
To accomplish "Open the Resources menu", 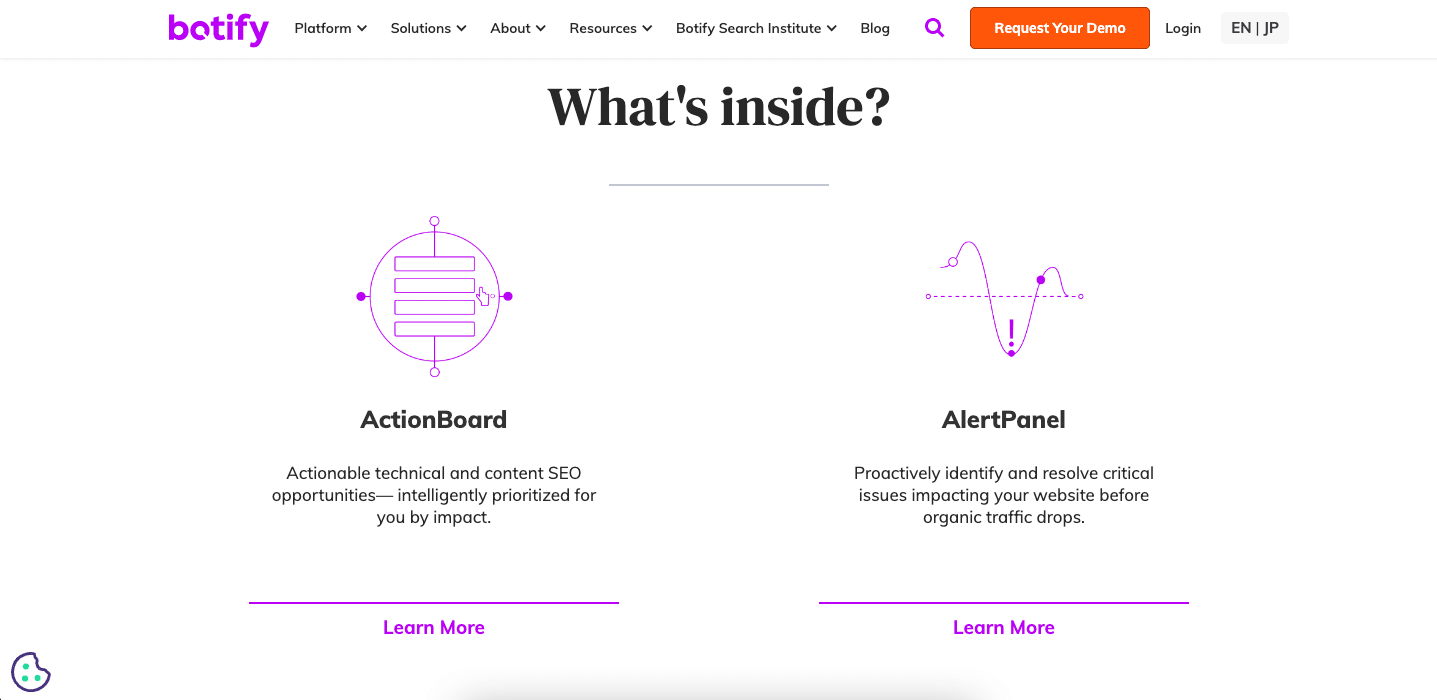I will (610, 28).
